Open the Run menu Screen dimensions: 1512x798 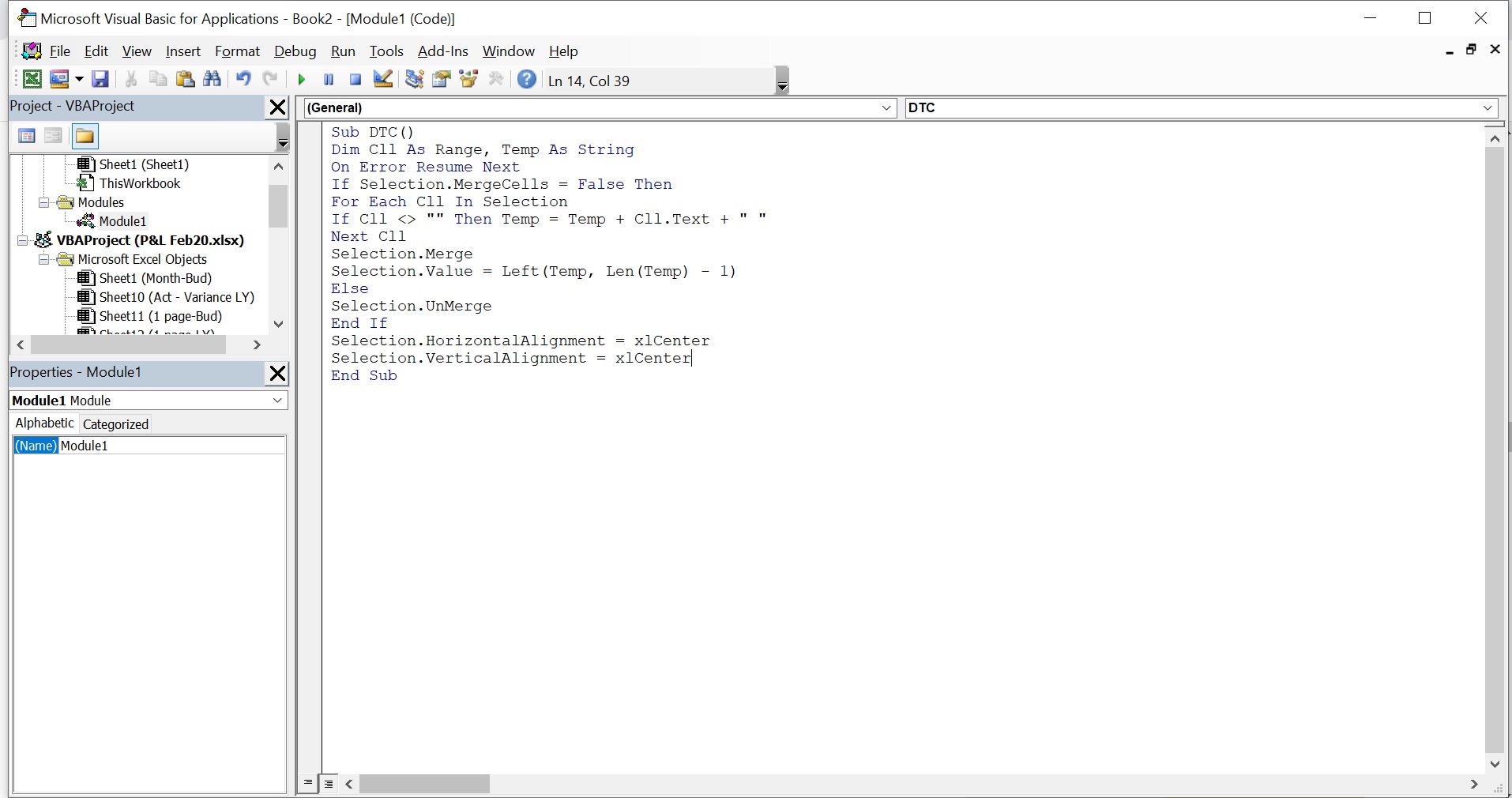[343, 51]
